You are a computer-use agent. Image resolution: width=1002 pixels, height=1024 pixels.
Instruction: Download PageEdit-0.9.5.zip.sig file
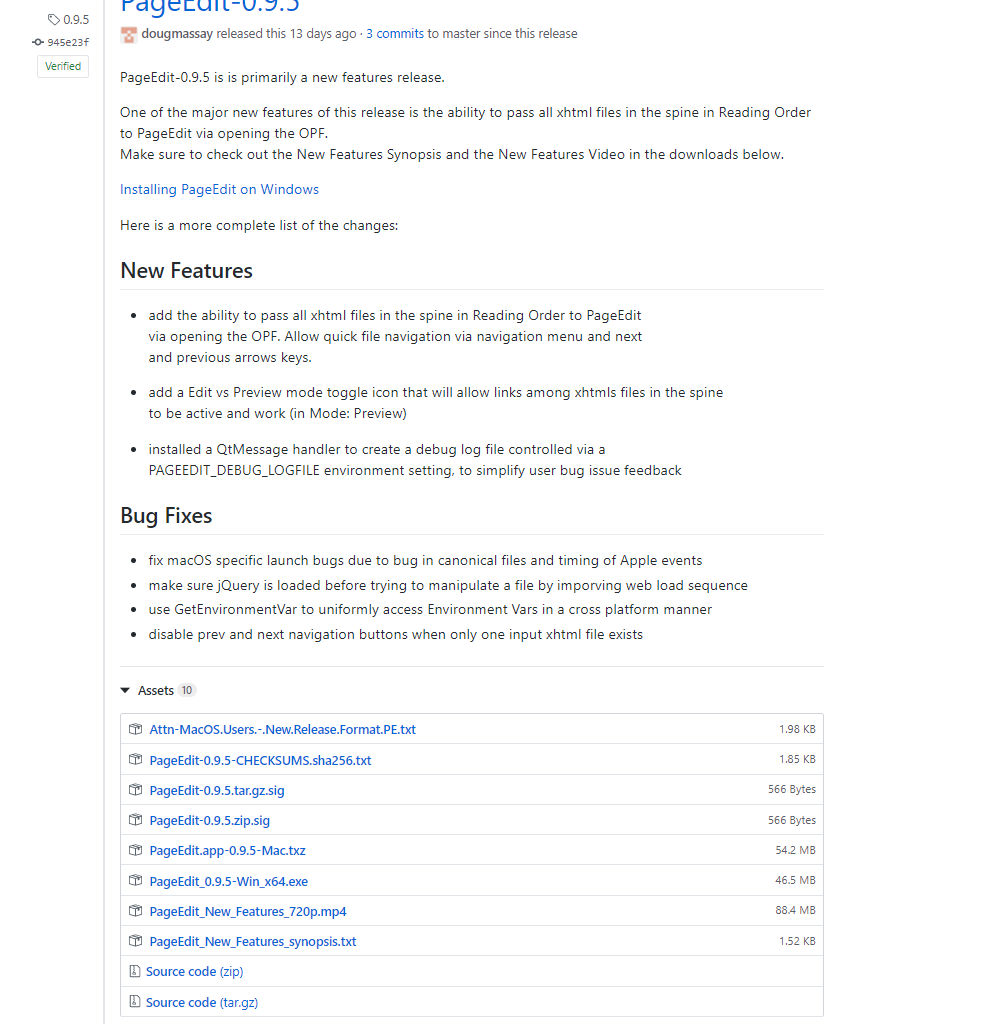(209, 820)
